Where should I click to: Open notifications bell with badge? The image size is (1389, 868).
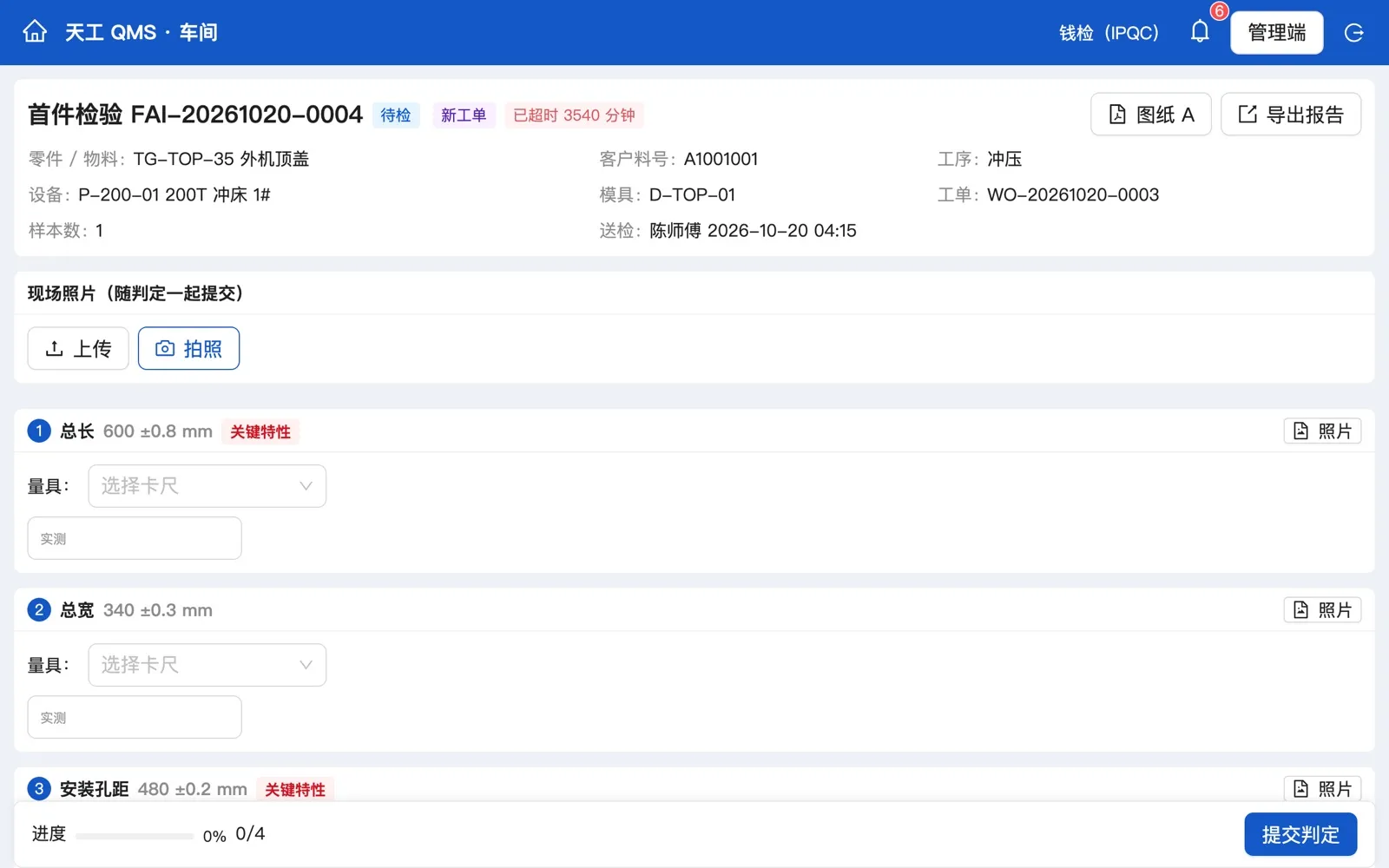click(x=1200, y=32)
